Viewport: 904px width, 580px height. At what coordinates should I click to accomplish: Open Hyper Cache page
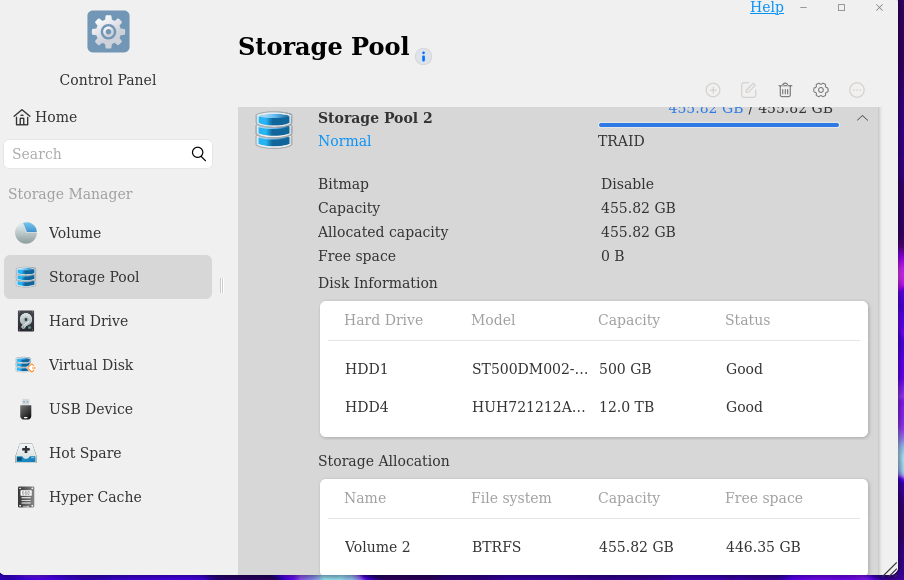coord(108,497)
